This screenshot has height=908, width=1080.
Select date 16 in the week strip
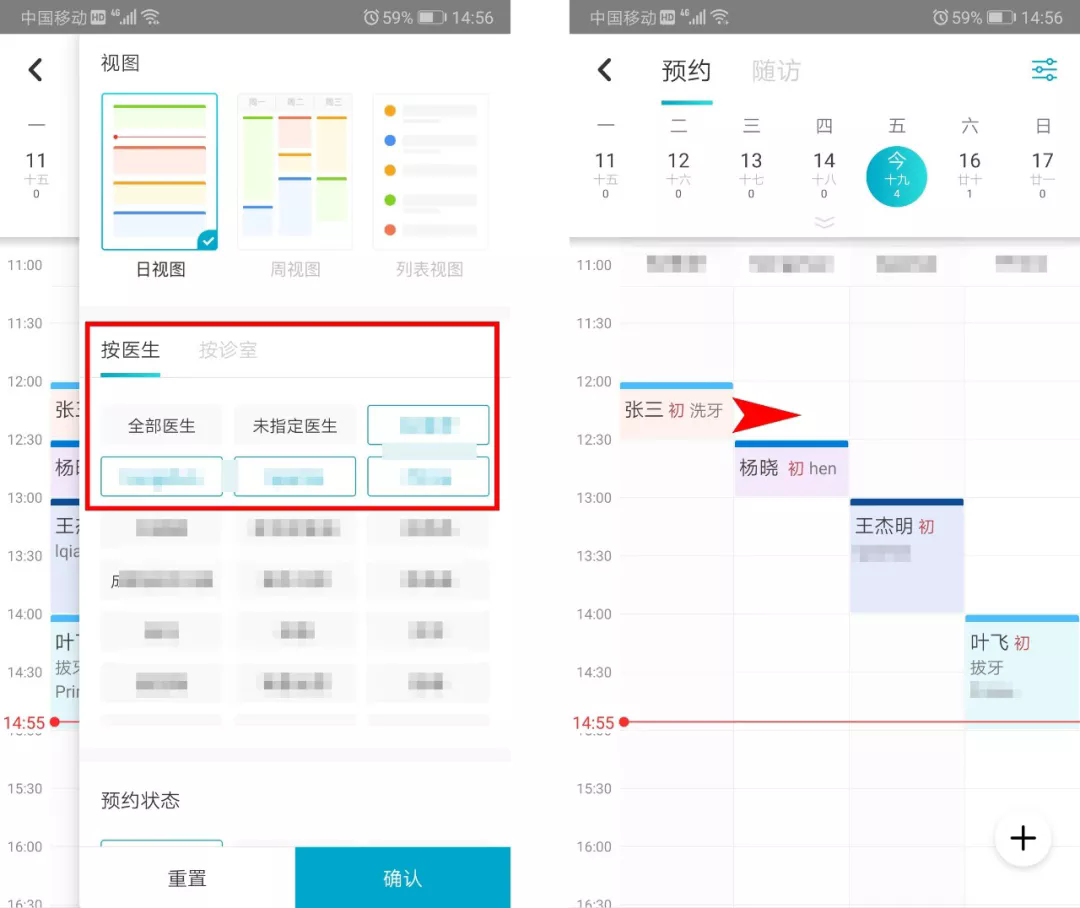pyautogui.click(x=969, y=174)
